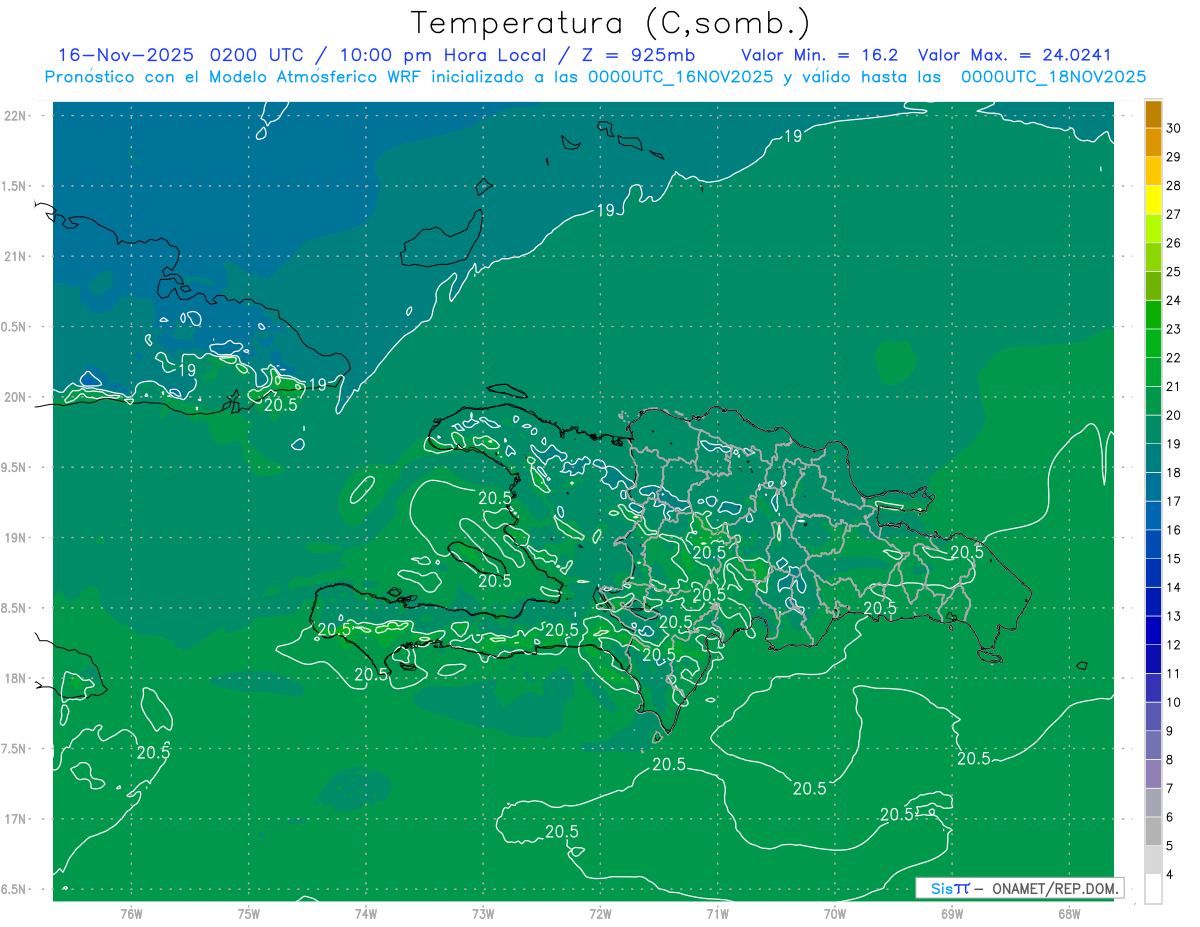Select the "10:00 pm Hora Local" text
Viewport: 1200px width, 927px height.
click(442, 55)
